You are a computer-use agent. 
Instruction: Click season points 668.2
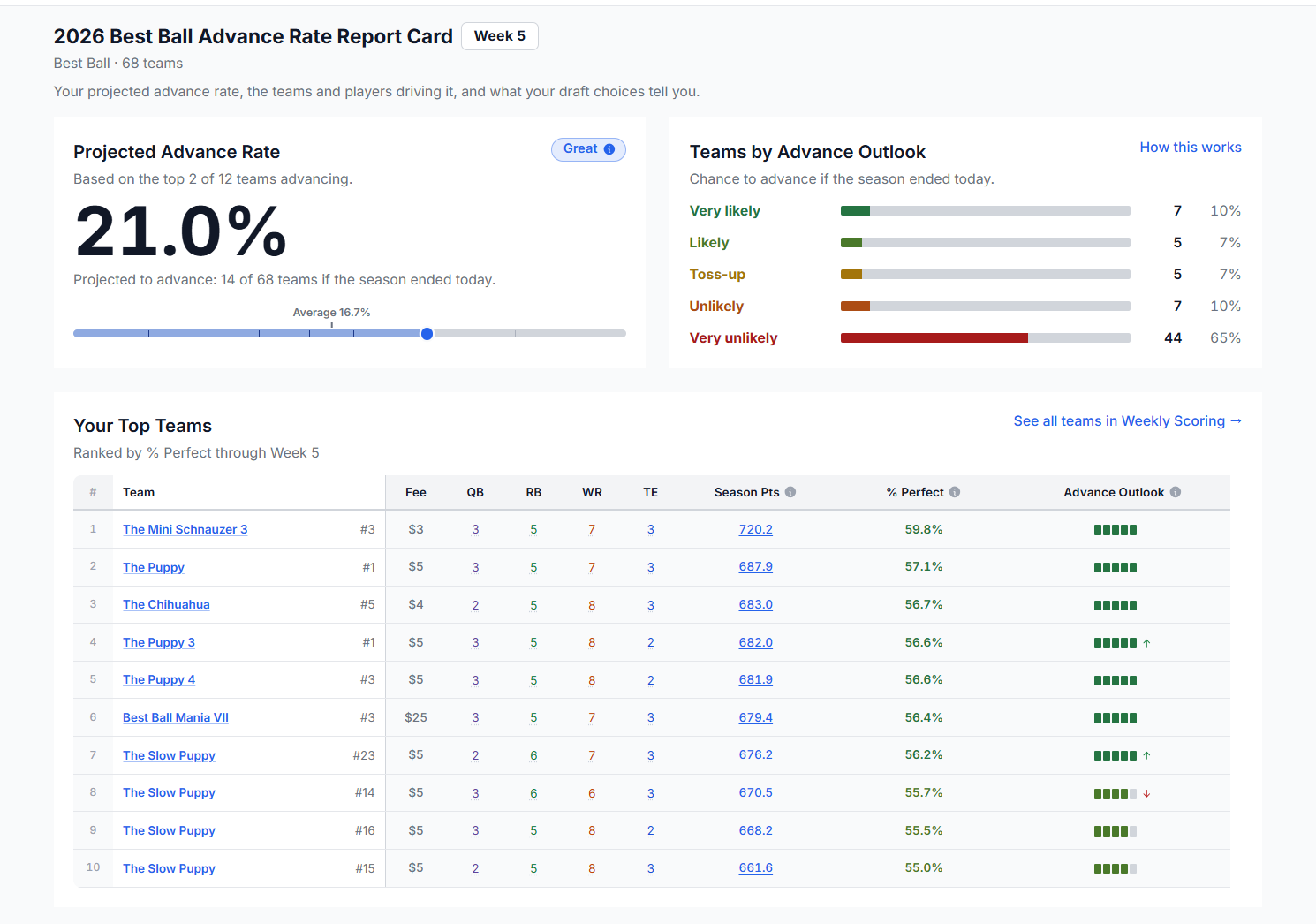pyautogui.click(x=756, y=830)
